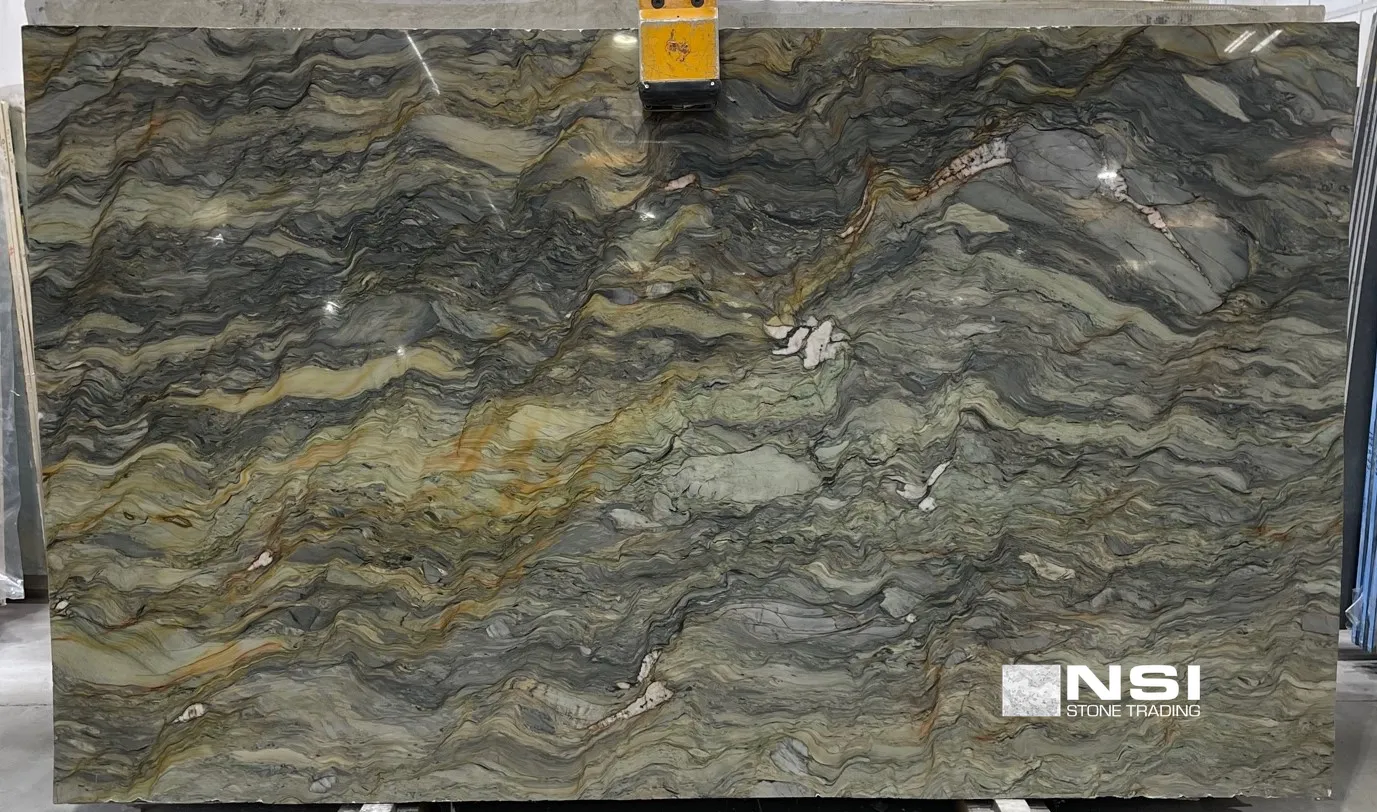Click the yellow slab lifting clamp
Screen dimensions: 1377x812
tap(679, 45)
